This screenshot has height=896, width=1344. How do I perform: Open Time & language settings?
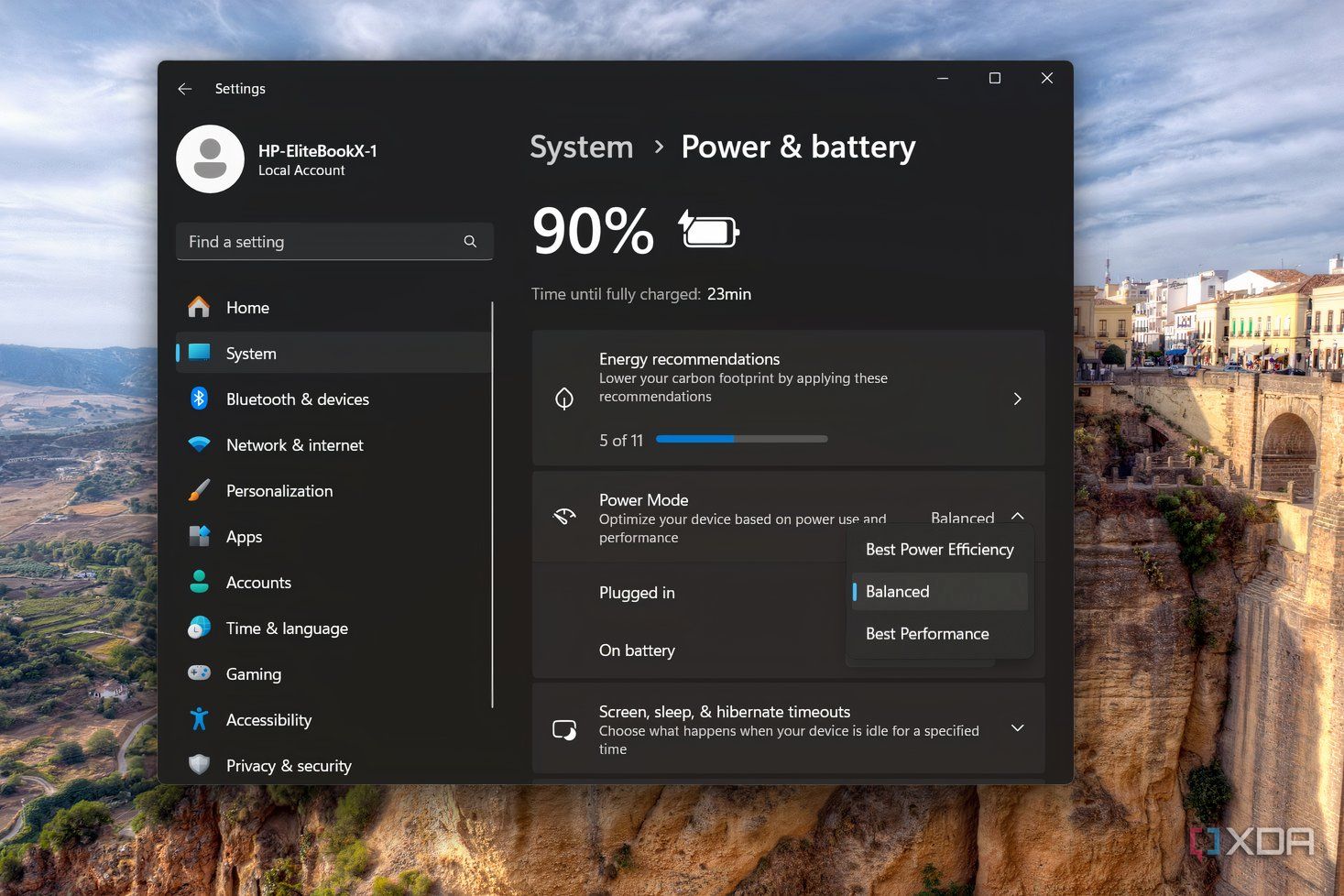[287, 628]
